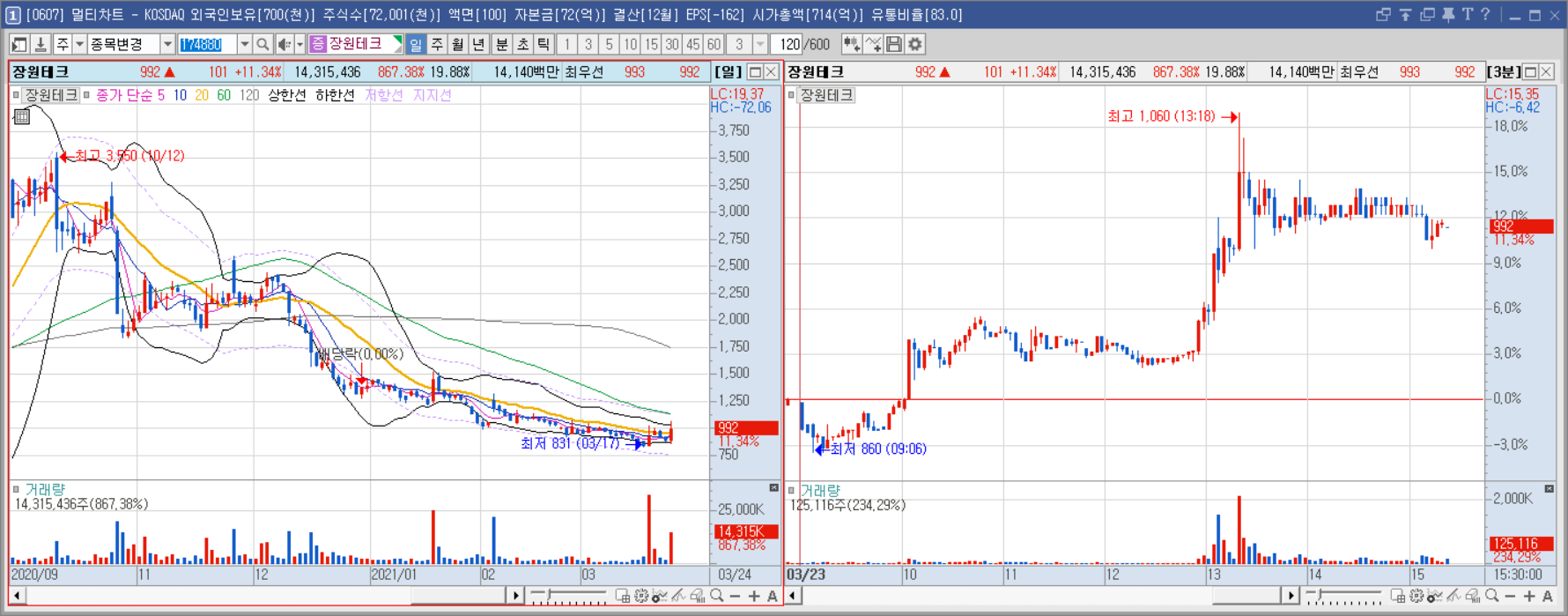Select the 분 minute period button
Viewport: 1568px width, 616px height.
501,44
